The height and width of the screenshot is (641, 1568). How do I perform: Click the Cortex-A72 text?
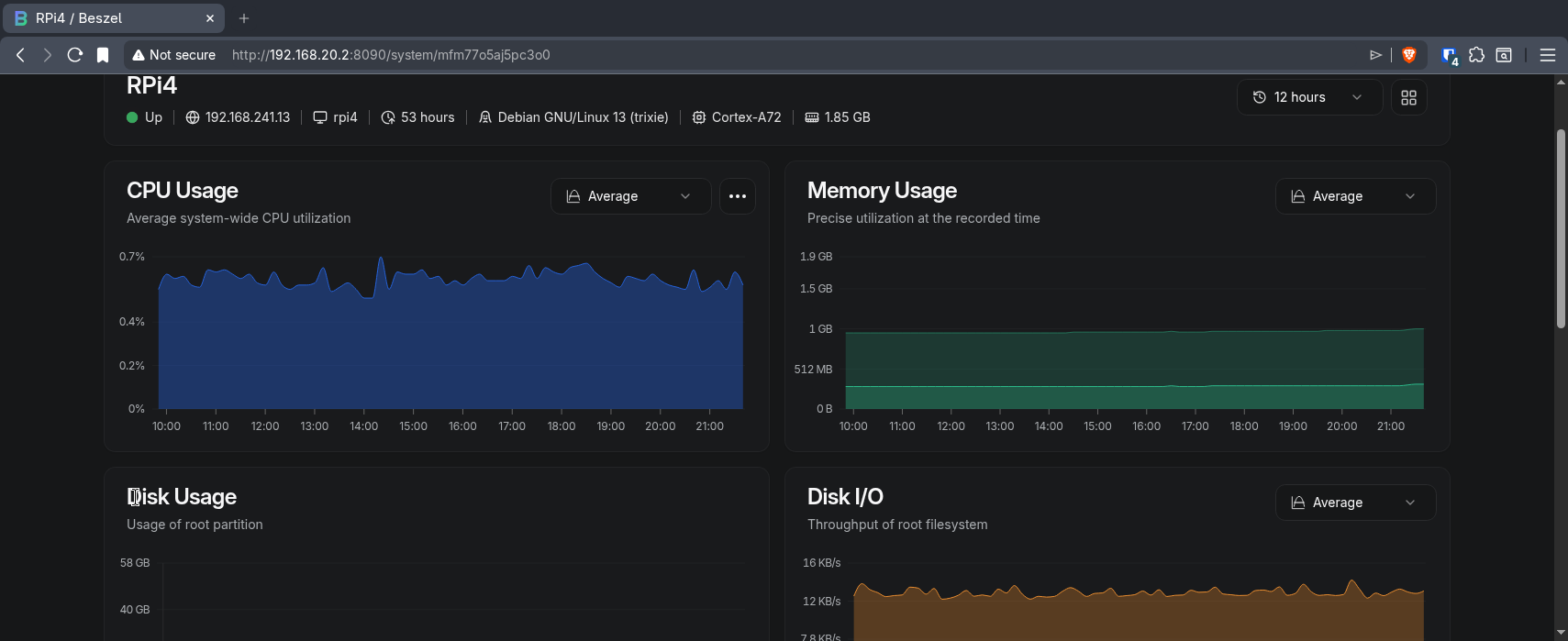(747, 117)
